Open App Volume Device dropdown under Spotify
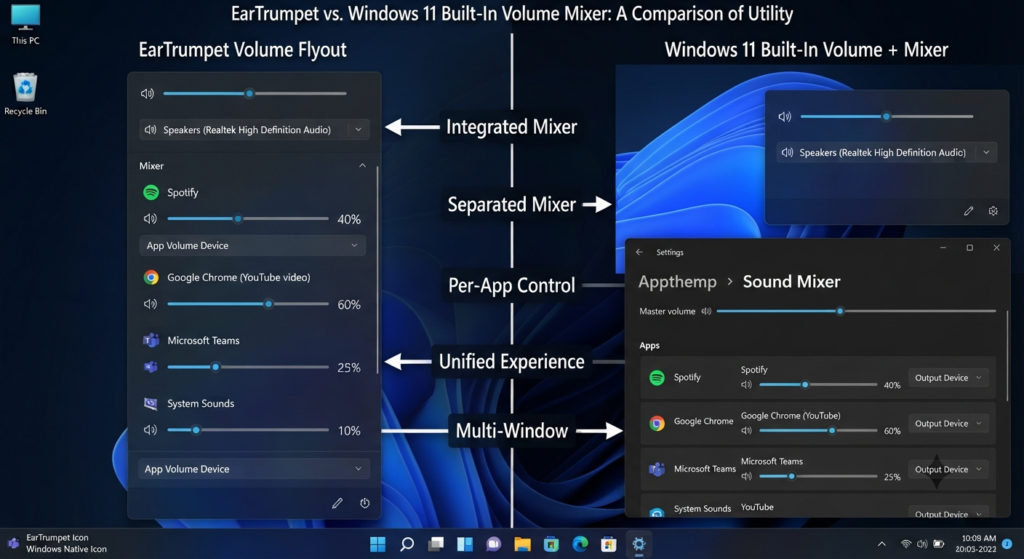1024x559 pixels. coord(252,246)
